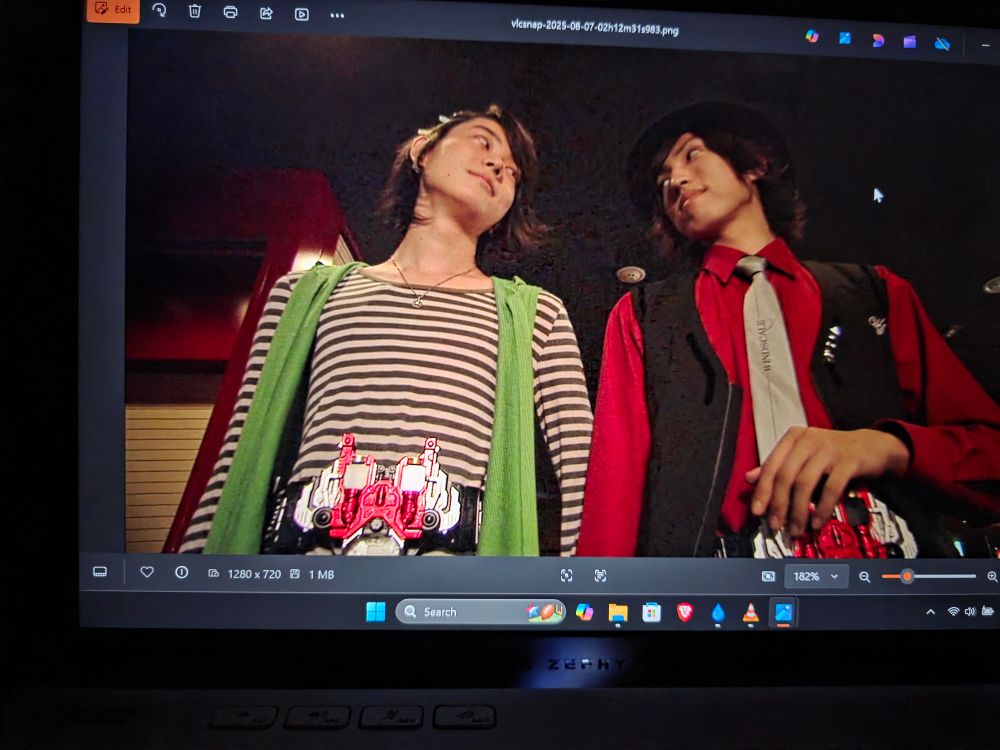The height and width of the screenshot is (750, 1000).
Task: Click the volume speaker tray icon
Action: point(970,612)
